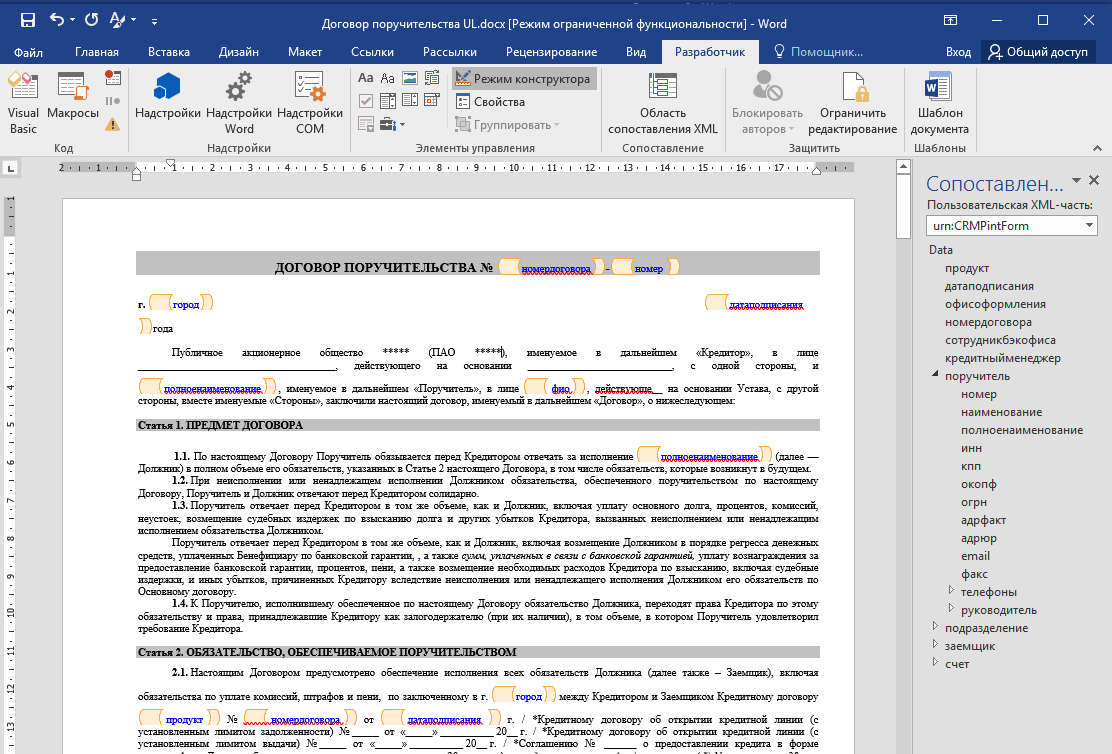
Task: Start recording a macro
Action: (113, 78)
